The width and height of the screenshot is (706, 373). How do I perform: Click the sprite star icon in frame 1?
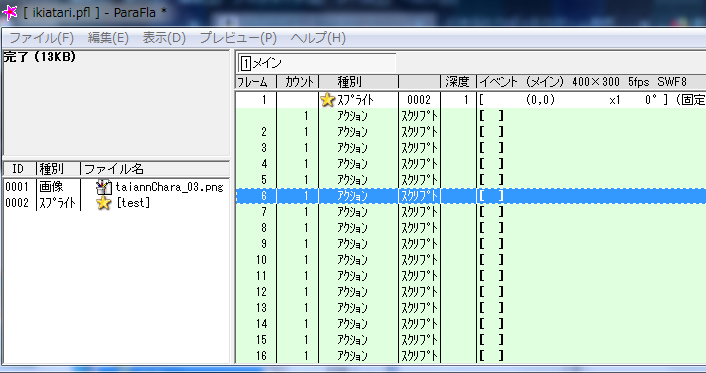[328, 100]
